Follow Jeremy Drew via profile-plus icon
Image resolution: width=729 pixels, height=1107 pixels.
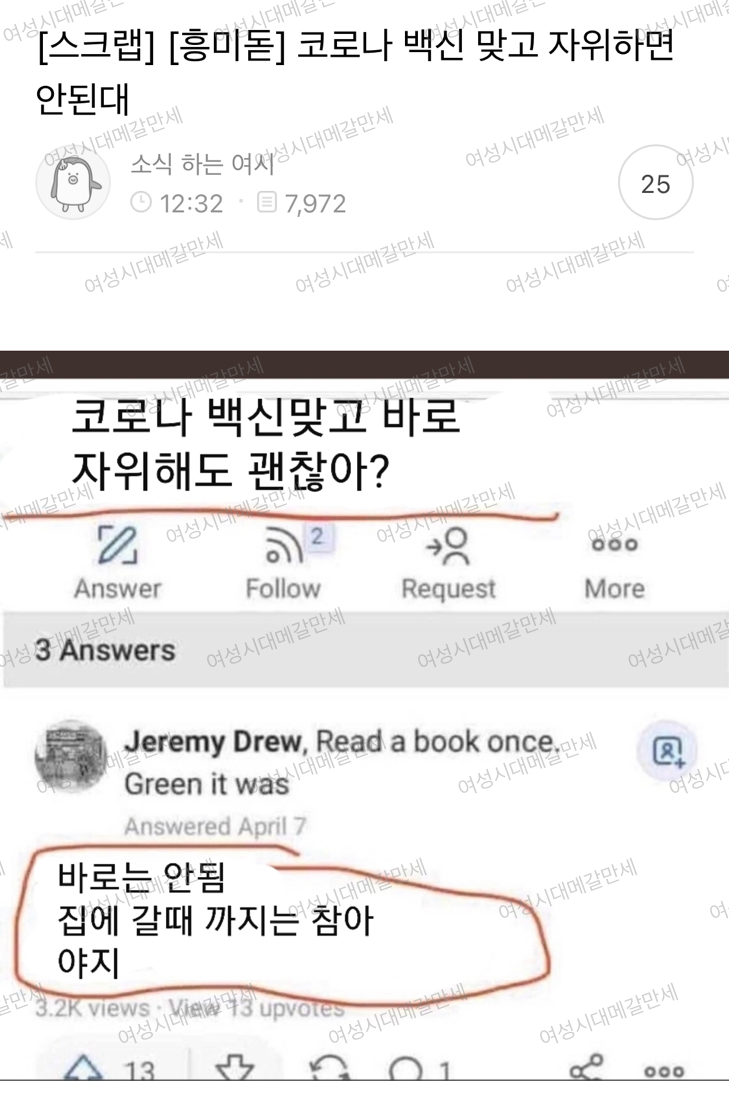click(x=668, y=751)
